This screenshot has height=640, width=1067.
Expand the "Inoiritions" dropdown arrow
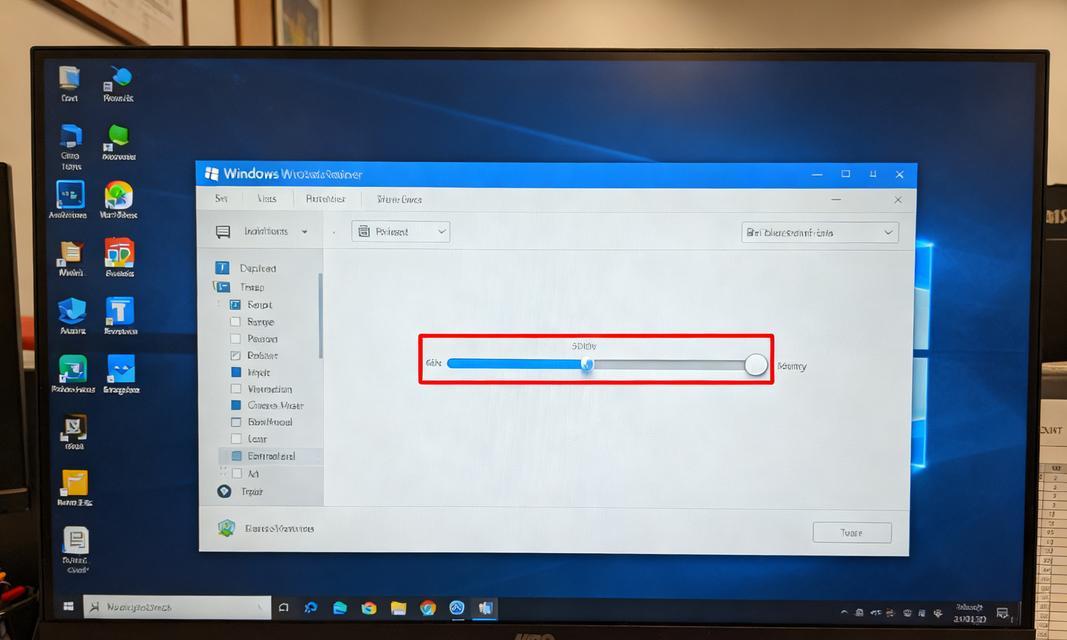(305, 232)
